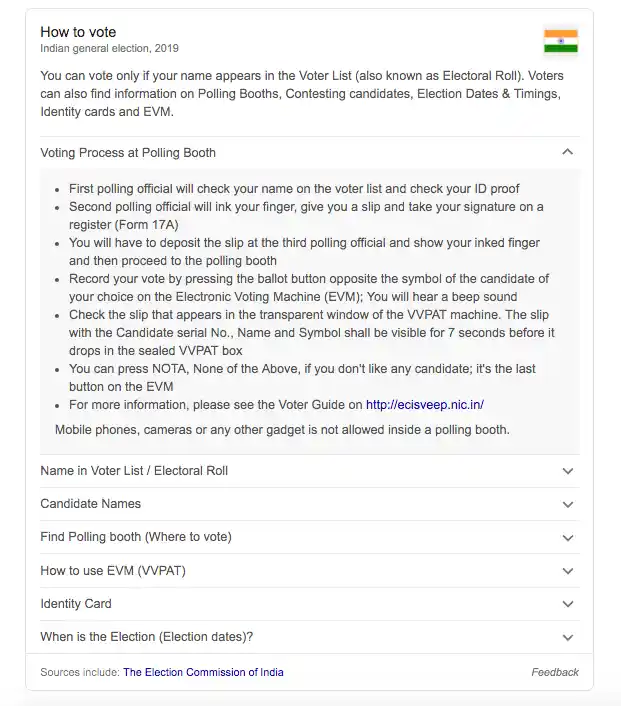Screen dimensions: 621x706
Task: Click the How to vote title
Action: [x=78, y=32]
